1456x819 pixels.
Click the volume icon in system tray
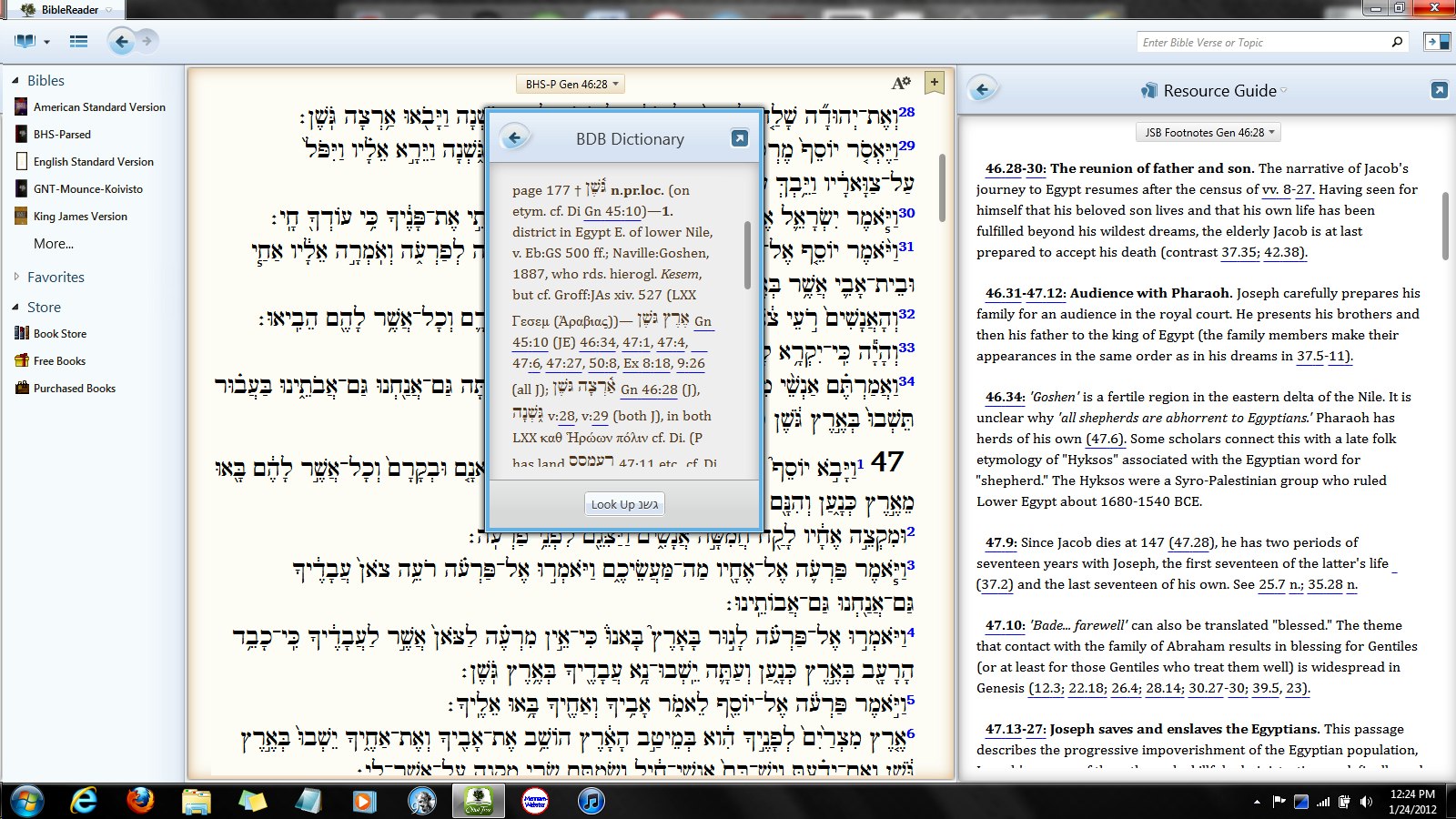pyautogui.click(x=1366, y=802)
